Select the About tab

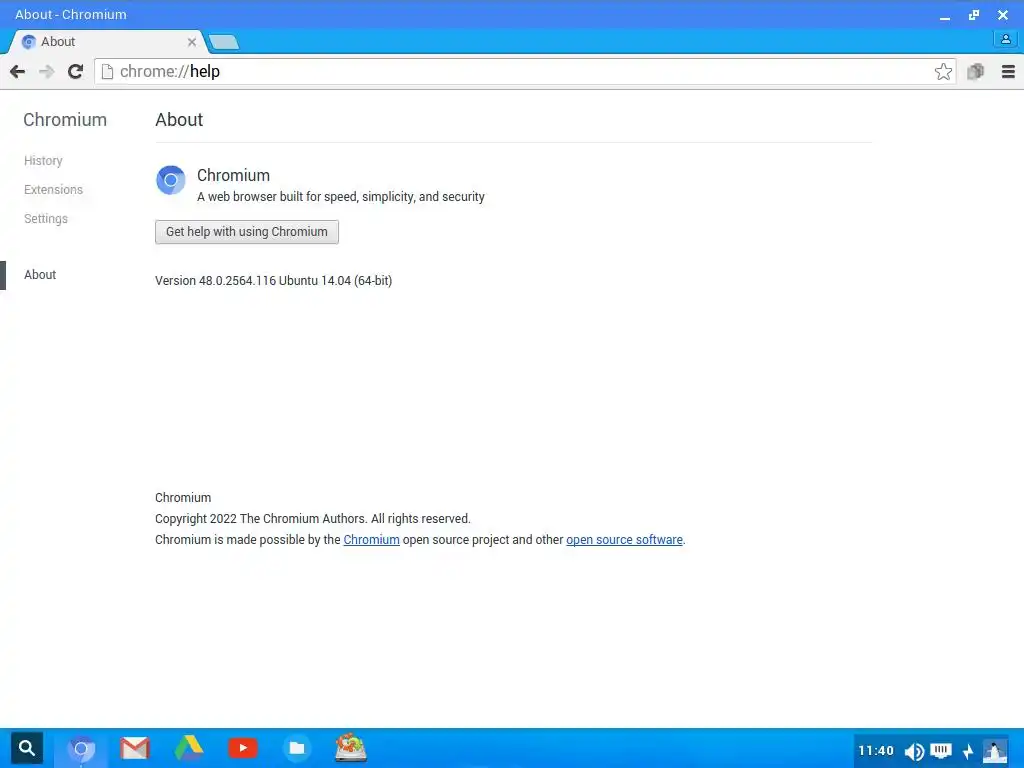pos(106,42)
